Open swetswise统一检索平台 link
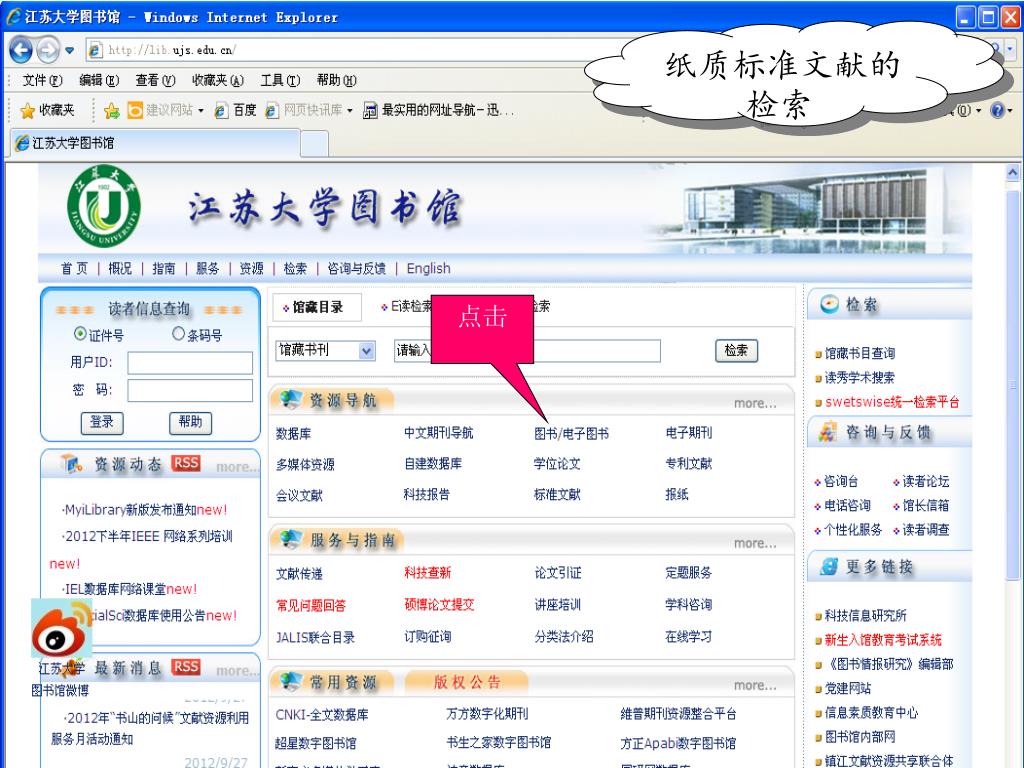Viewport: 1024px width, 768px height. pos(891,402)
